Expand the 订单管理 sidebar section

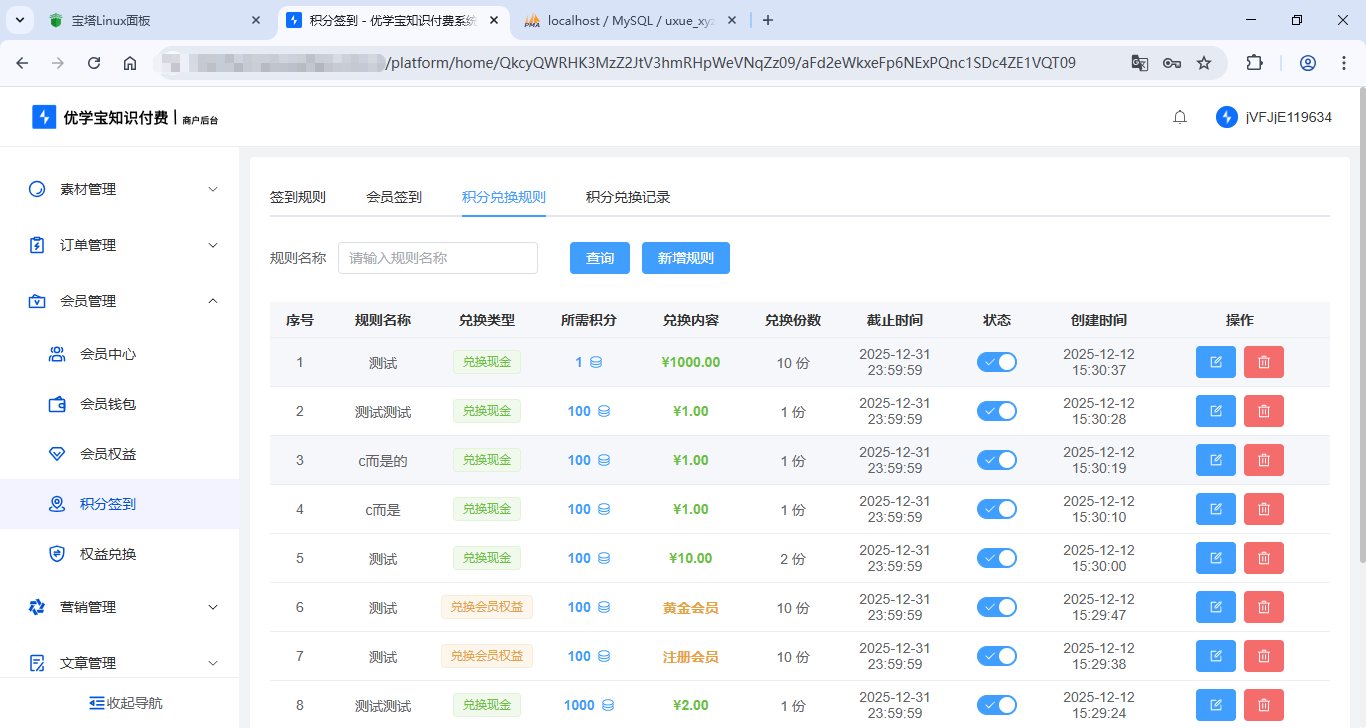120,245
